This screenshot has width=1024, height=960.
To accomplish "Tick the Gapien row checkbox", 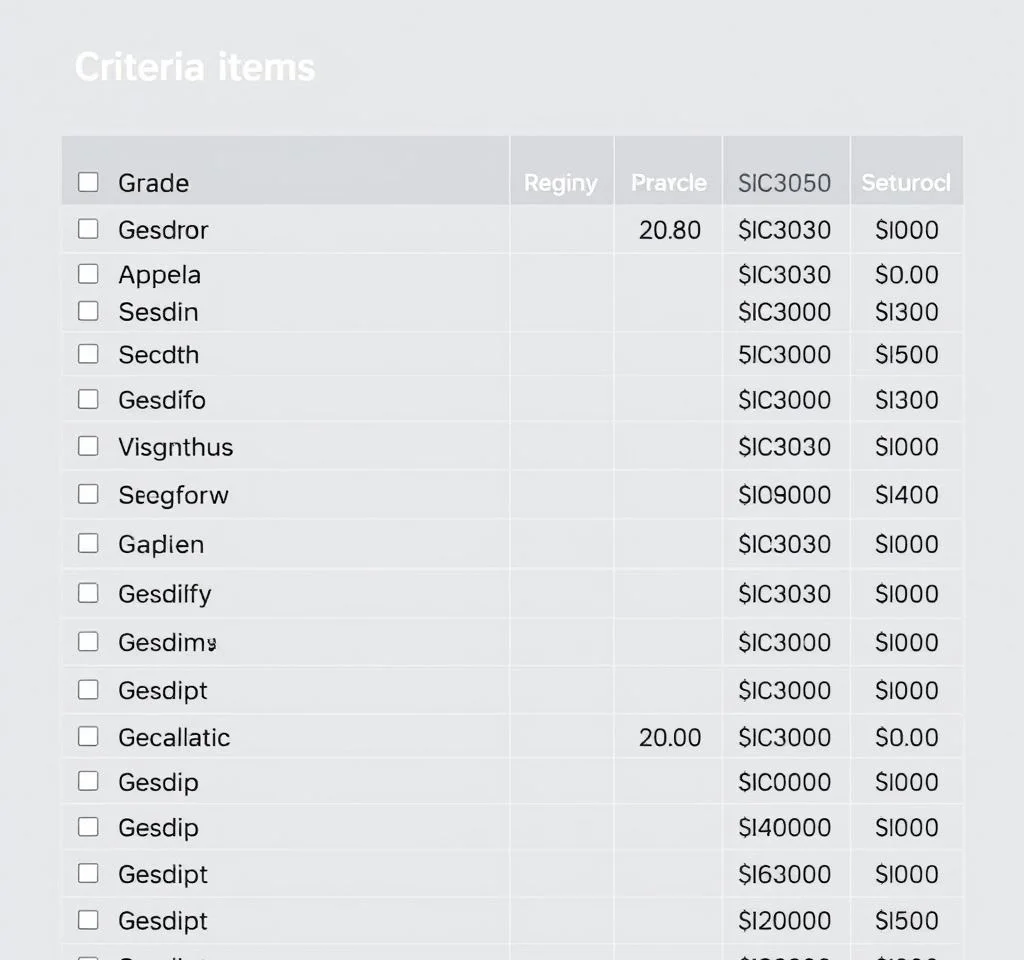I will point(89,544).
